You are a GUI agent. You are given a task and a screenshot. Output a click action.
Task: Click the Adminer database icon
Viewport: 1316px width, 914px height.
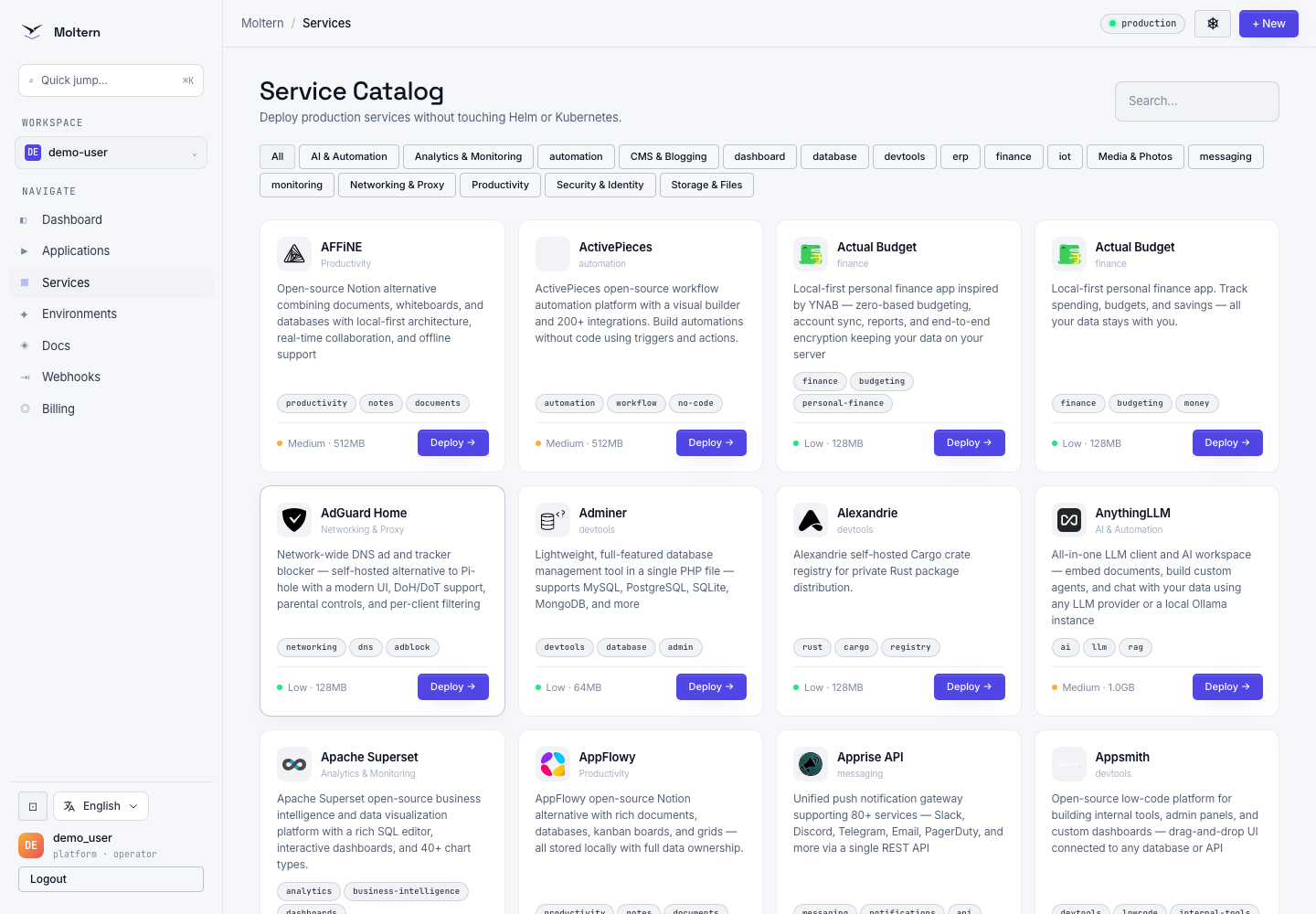click(x=552, y=520)
